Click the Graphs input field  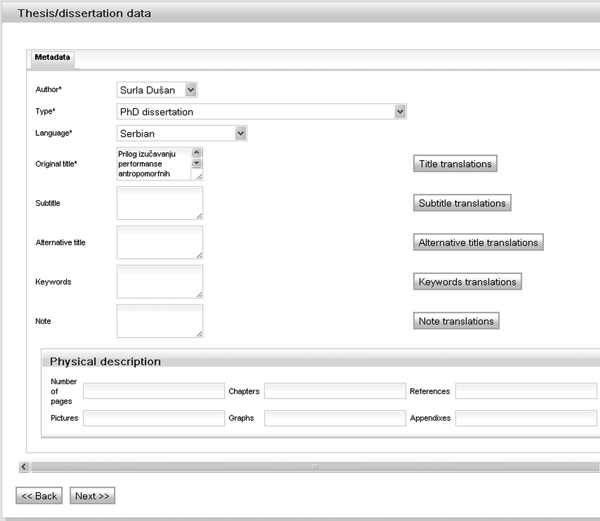[333, 418]
